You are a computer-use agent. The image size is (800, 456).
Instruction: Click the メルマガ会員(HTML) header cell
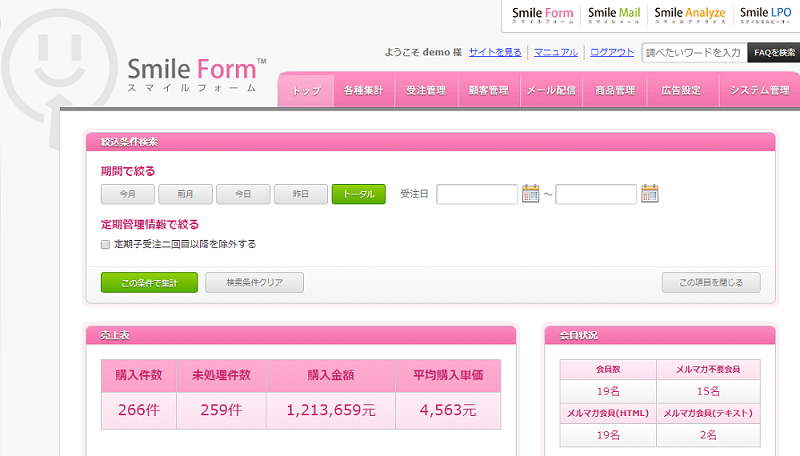608,413
